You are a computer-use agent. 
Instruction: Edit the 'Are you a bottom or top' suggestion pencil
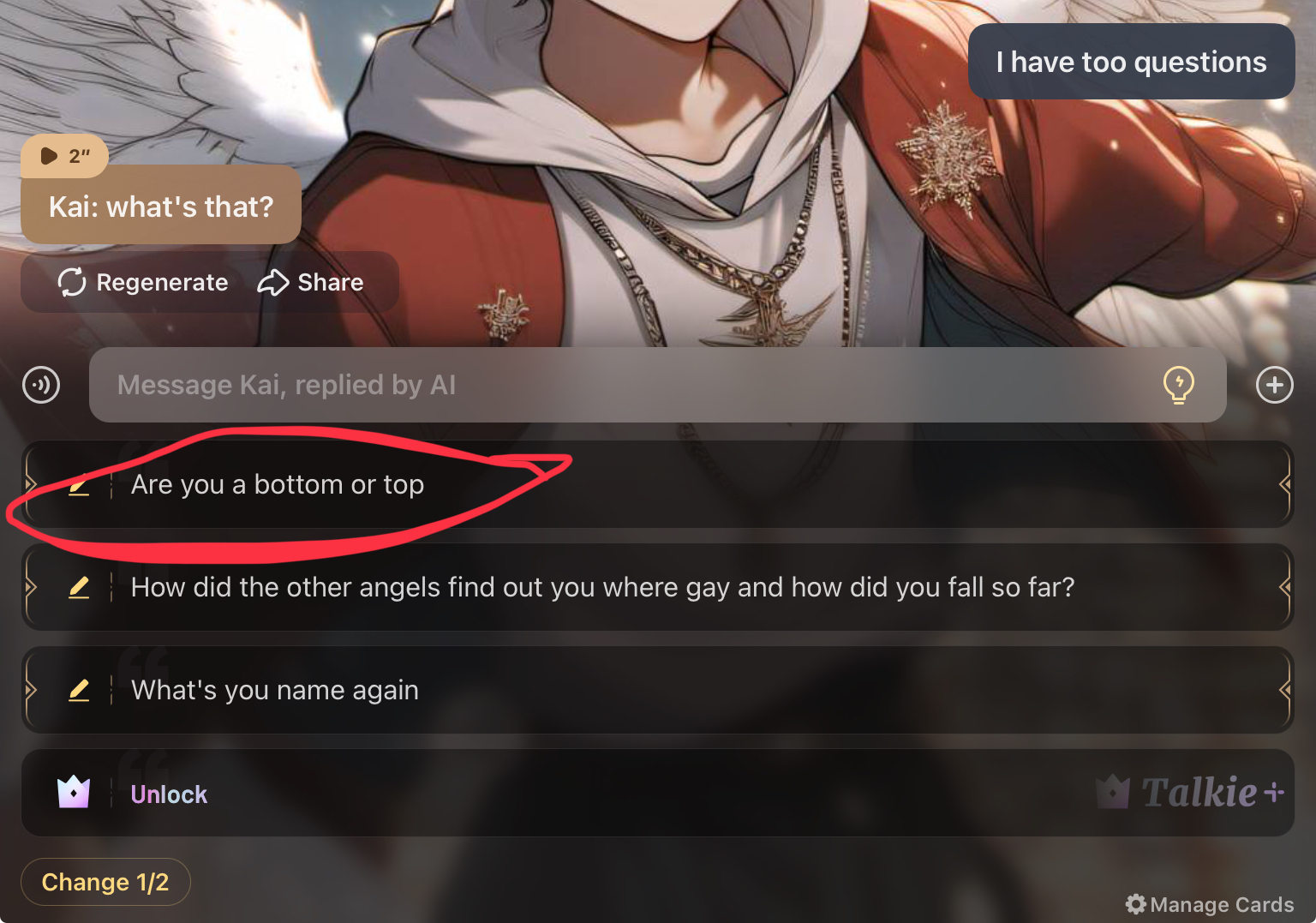point(79,485)
